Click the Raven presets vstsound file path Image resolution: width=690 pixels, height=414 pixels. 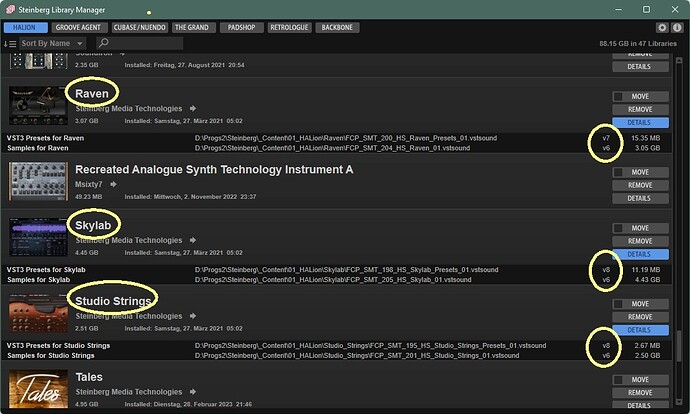pyautogui.click(x=346, y=138)
